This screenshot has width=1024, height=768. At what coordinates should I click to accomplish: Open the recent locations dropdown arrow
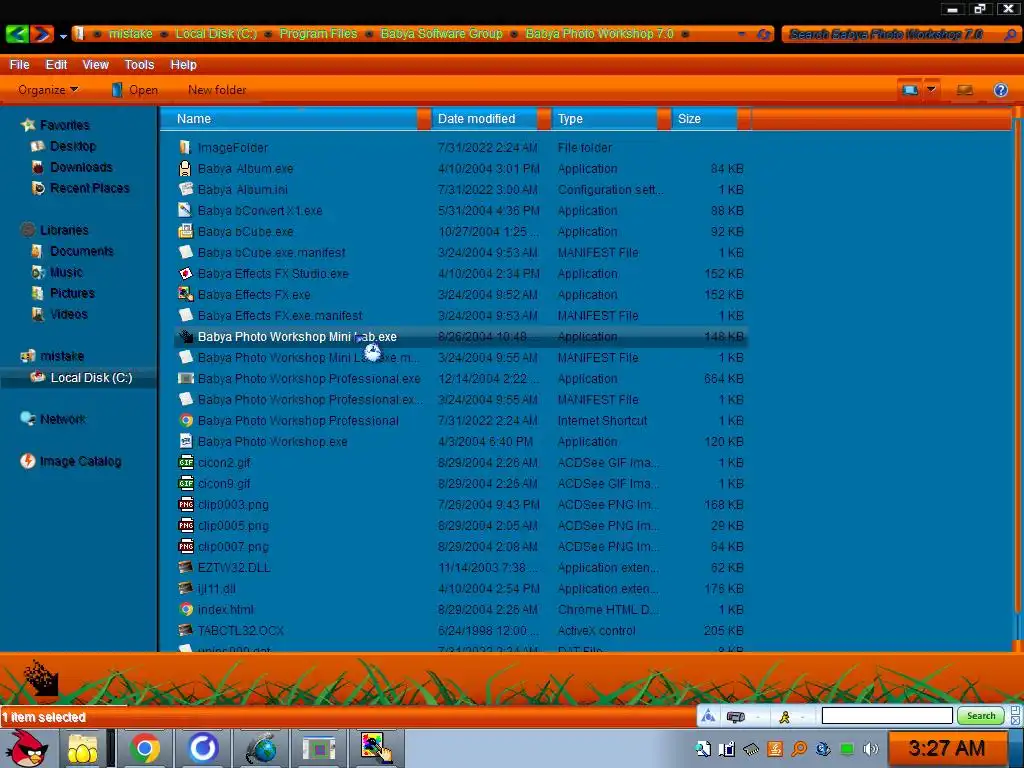tap(63, 36)
